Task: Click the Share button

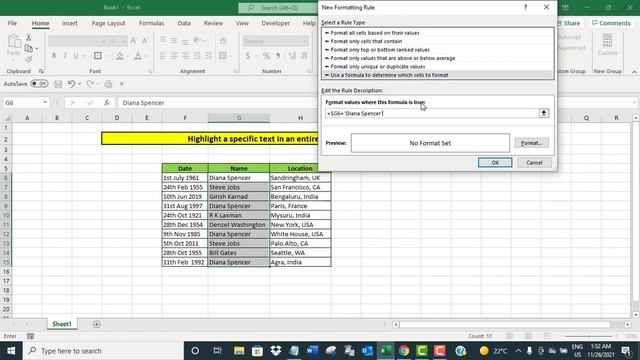Action: [568, 23]
